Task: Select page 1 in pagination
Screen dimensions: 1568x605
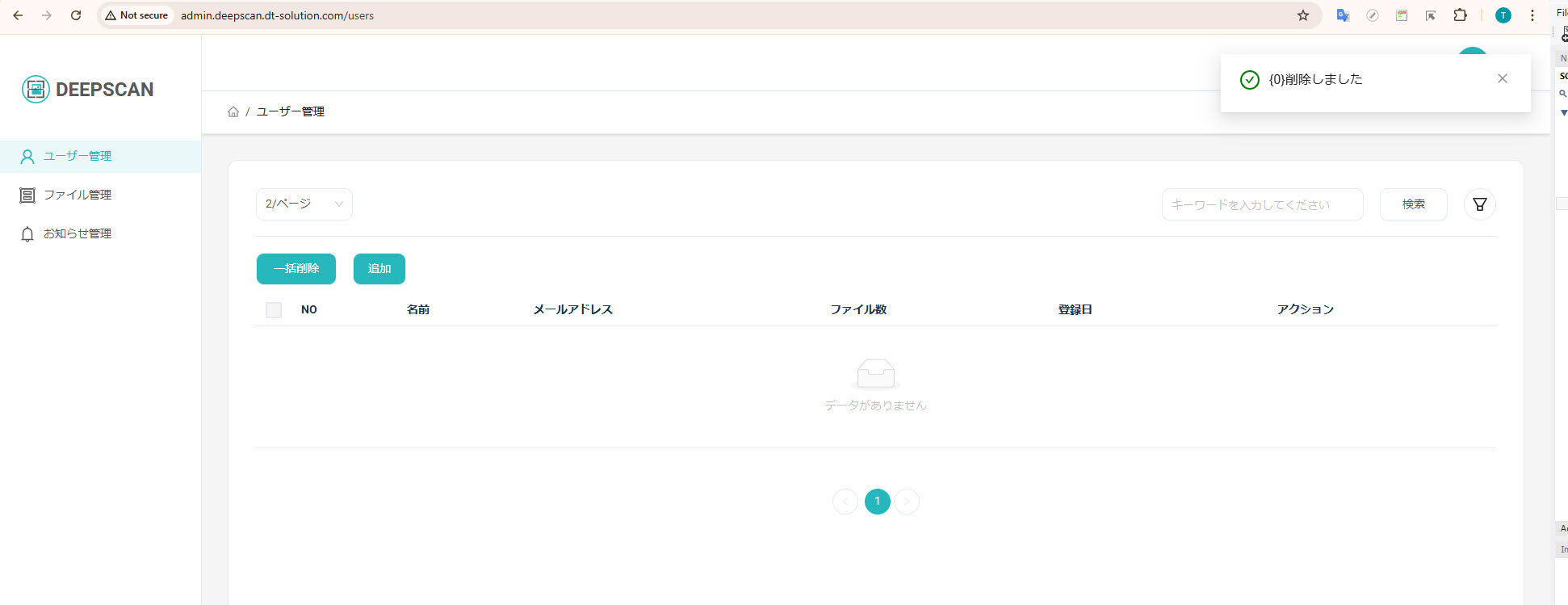Action: click(877, 502)
